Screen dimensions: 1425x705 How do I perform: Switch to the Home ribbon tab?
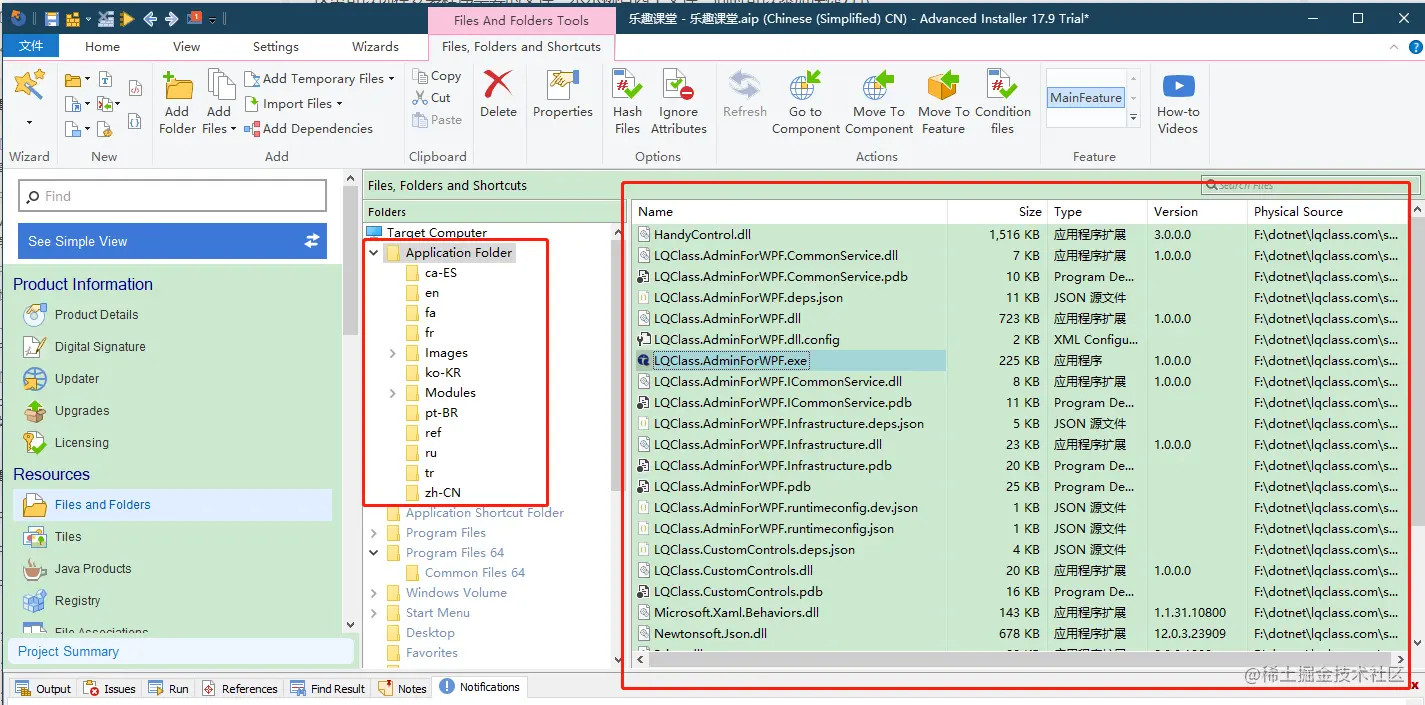click(102, 46)
